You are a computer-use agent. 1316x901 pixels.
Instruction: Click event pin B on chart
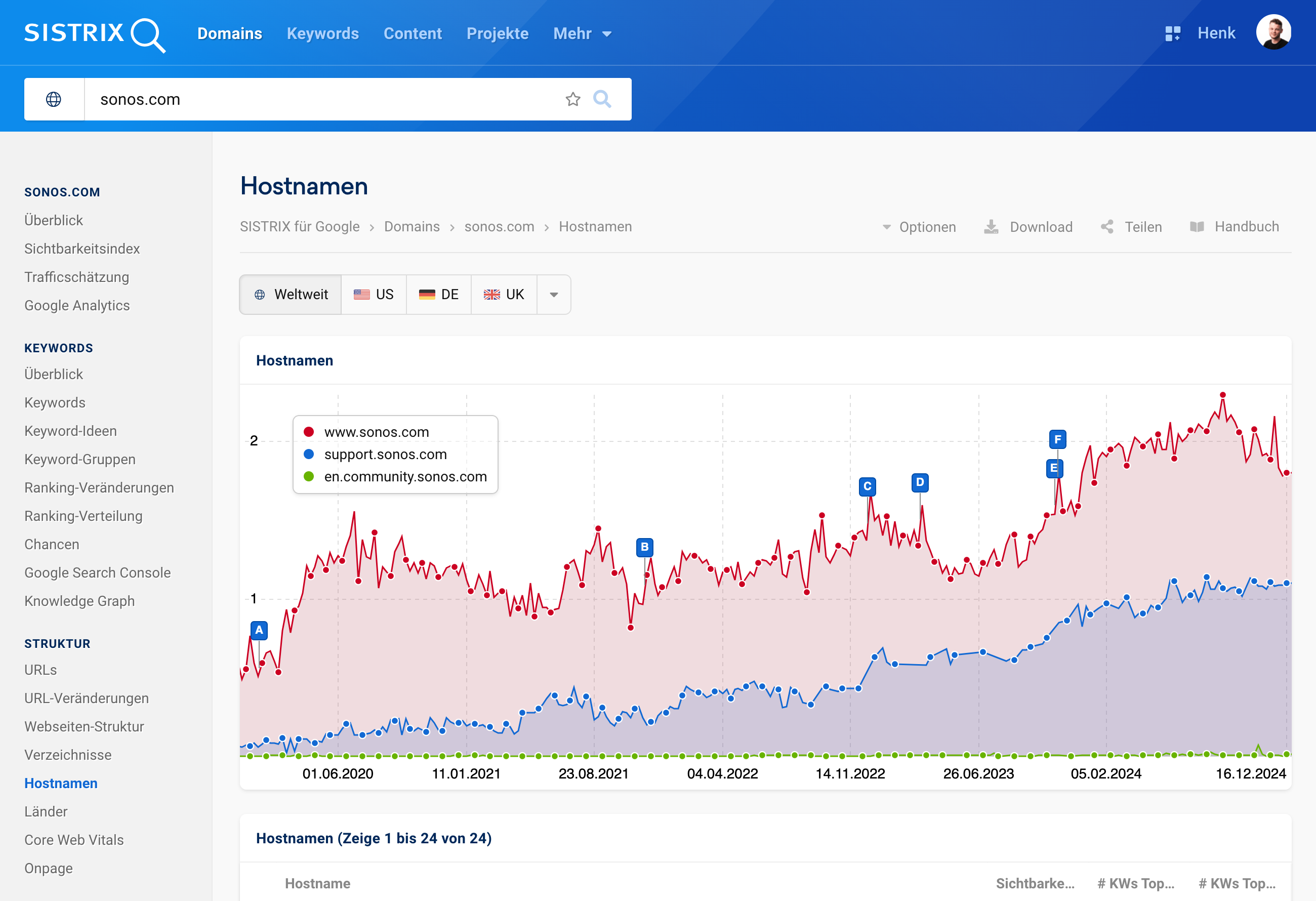(x=644, y=548)
